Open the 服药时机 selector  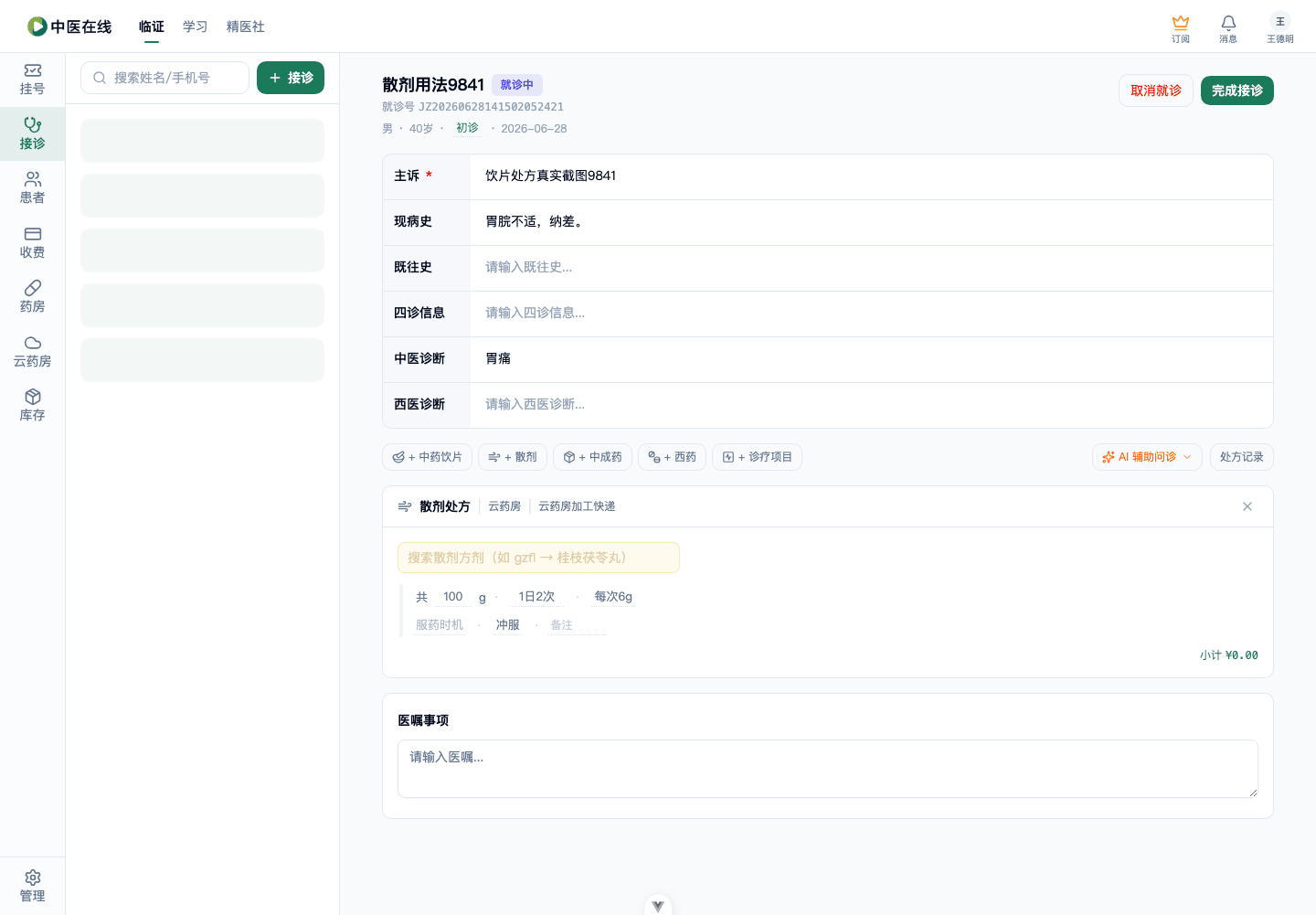[440, 625]
